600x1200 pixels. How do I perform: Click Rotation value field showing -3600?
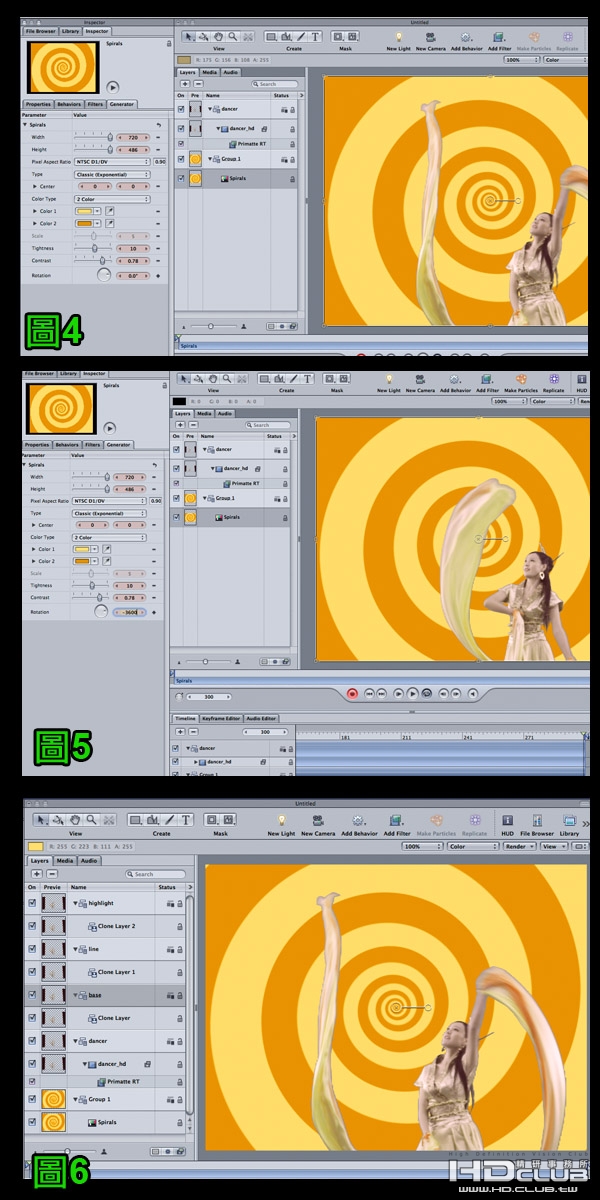[129, 612]
